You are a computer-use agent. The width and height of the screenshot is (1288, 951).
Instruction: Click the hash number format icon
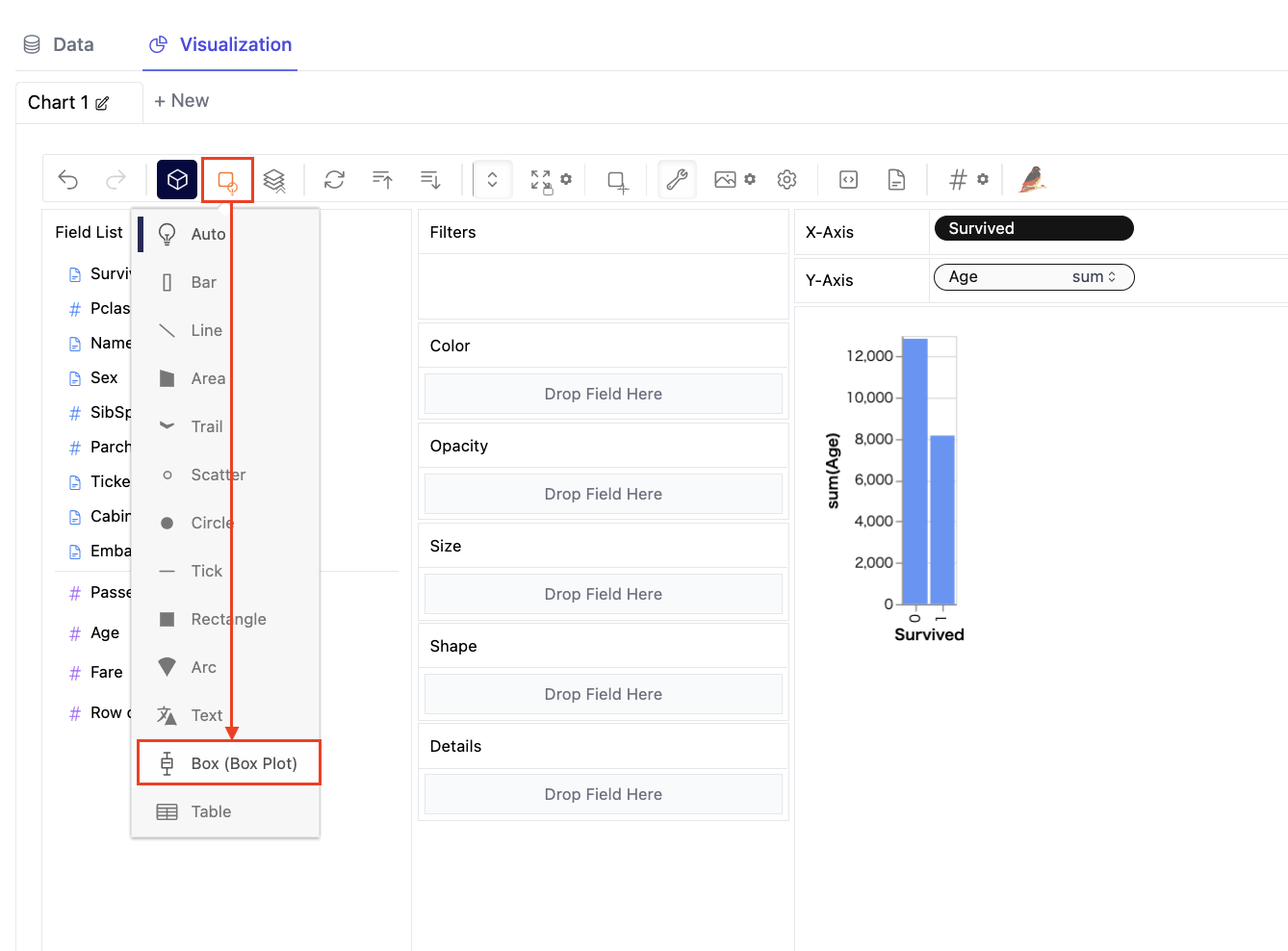(958, 180)
